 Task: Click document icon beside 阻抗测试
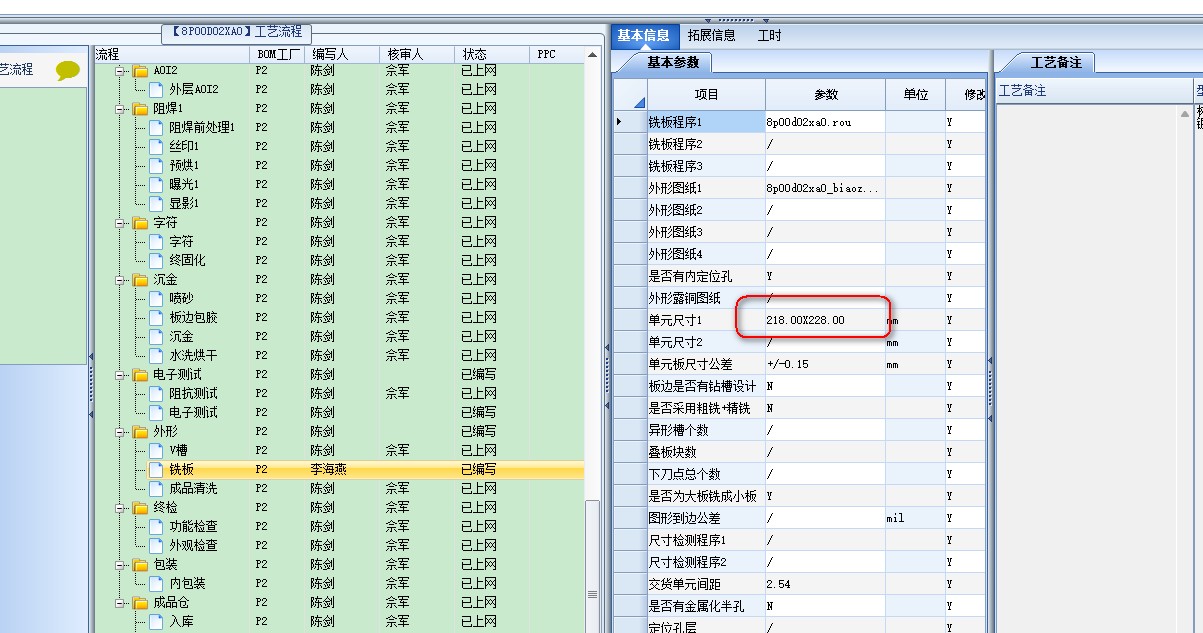[156, 394]
